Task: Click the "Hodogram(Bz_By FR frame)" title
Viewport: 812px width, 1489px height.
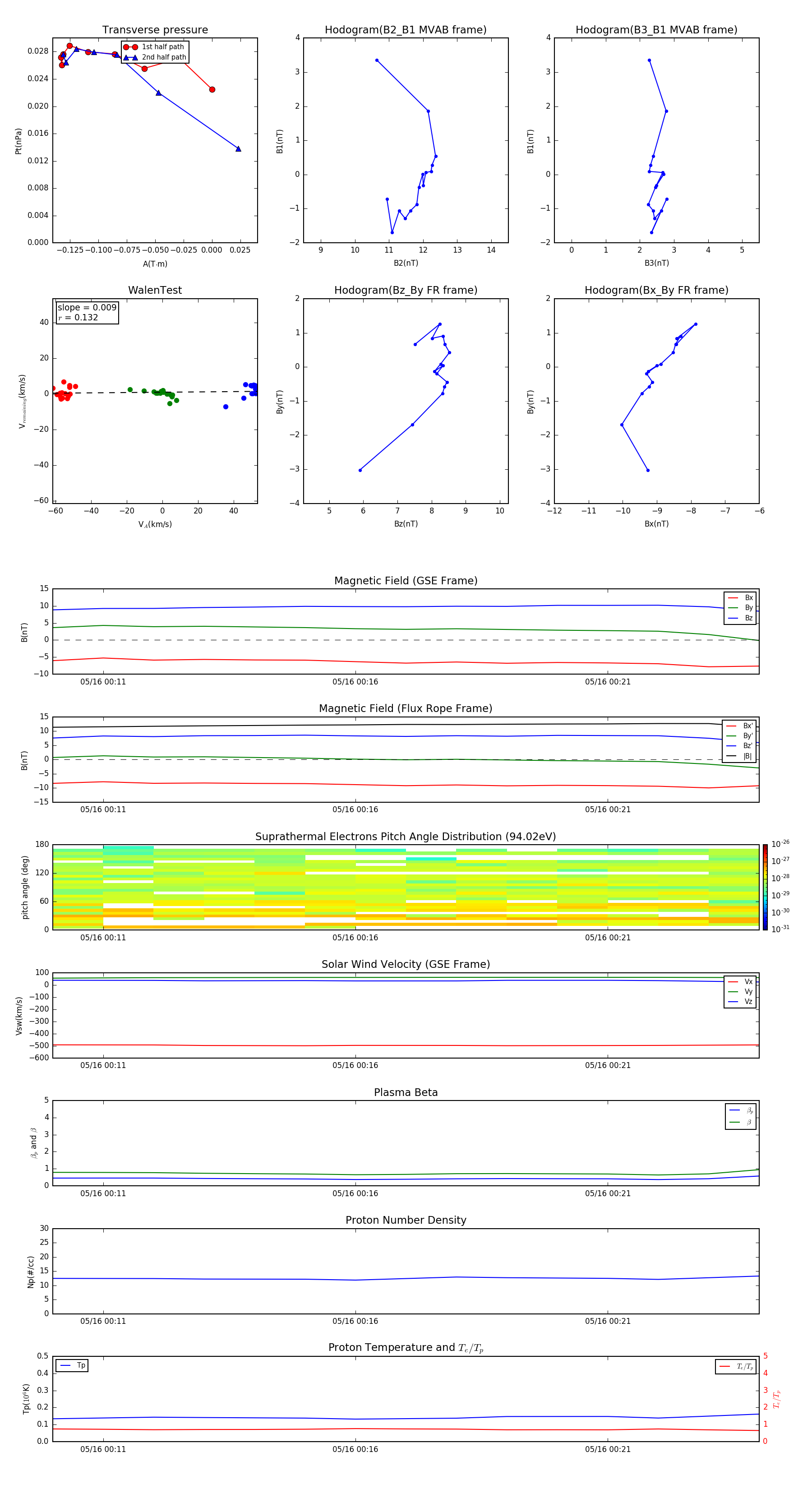Action: (406, 290)
